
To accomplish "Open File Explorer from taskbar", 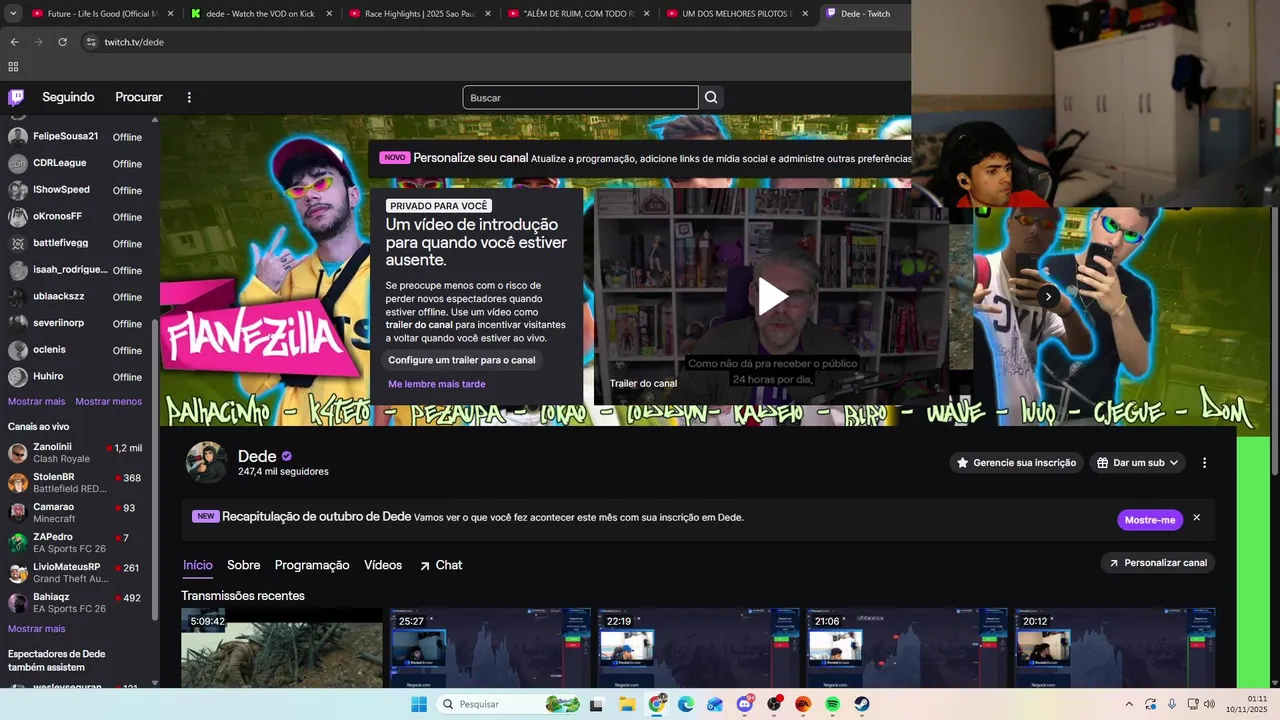I will pyautogui.click(x=627, y=704).
